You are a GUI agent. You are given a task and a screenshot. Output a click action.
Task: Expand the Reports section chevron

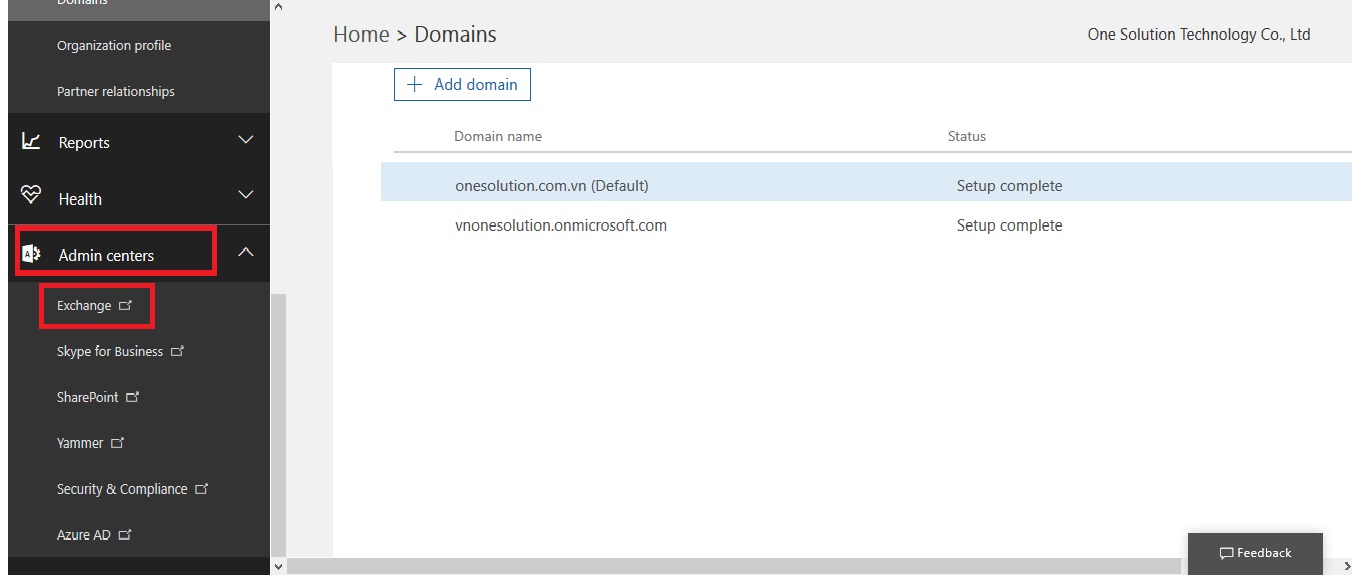pos(246,141)
